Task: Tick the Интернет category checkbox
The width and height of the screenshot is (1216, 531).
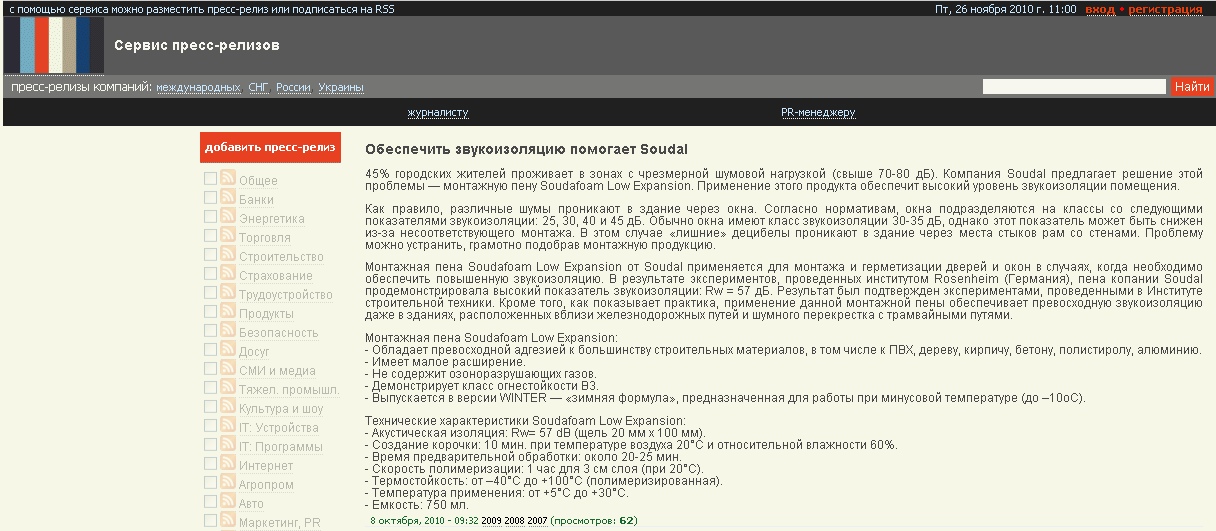Action: [210, 464]
